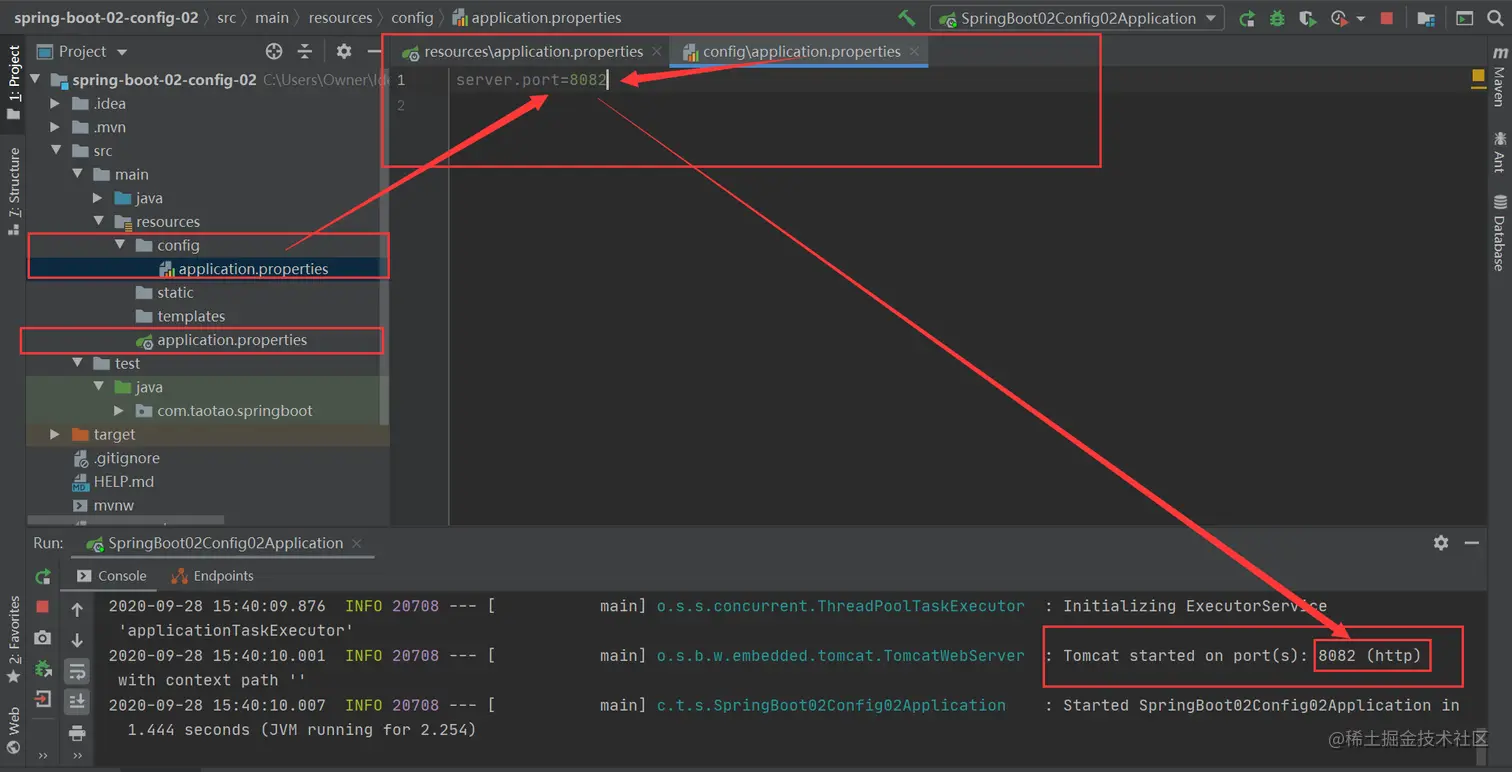Run with Coverage shield icon
The width and height of the screenshot is (1512, 772).
coord(1307,18)
